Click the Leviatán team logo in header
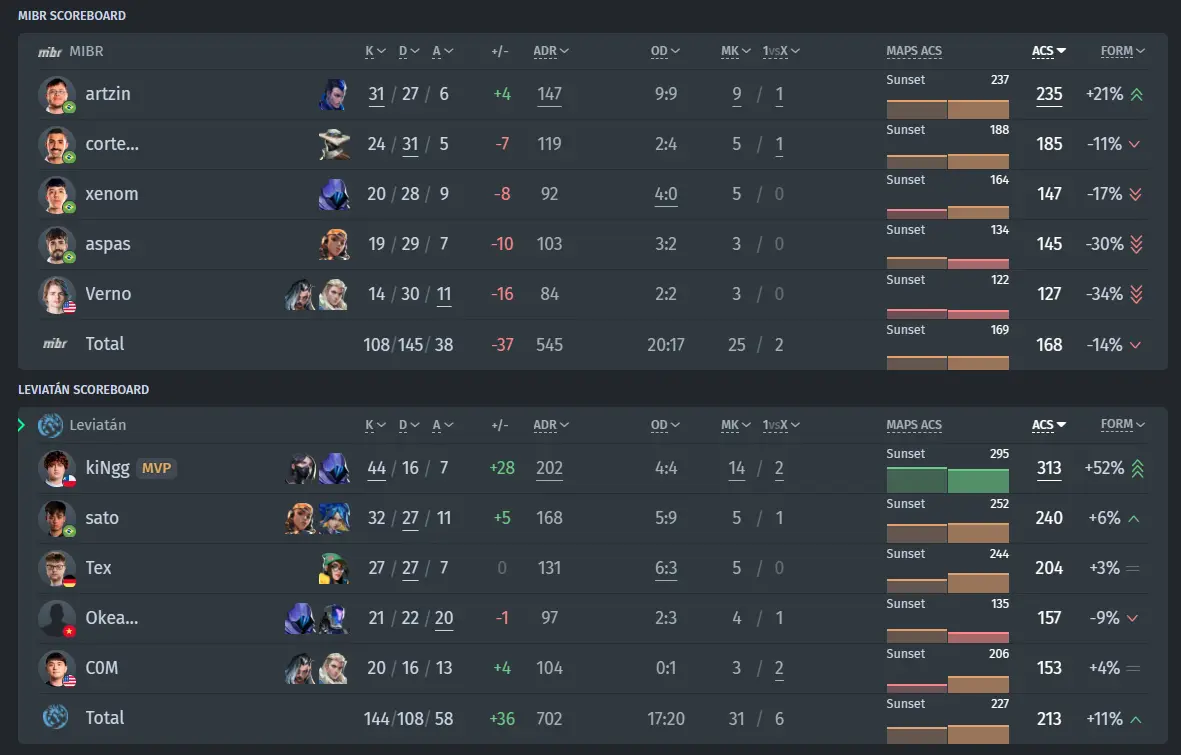Image resolution: width=1181 pixels, height=755 pixels. tap(50, 425)
